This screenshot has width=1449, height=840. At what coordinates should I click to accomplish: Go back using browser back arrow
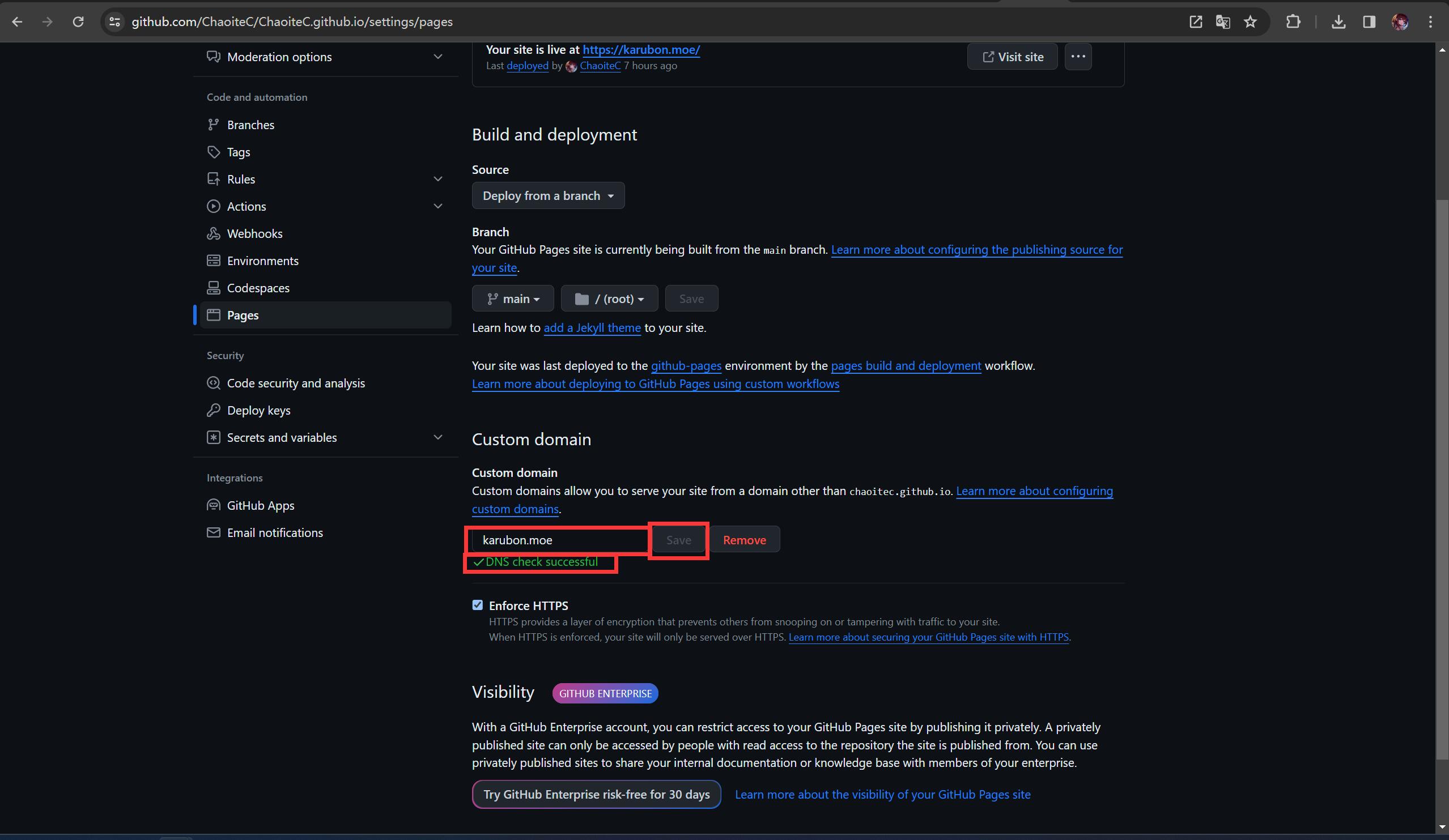coord(17,22)
